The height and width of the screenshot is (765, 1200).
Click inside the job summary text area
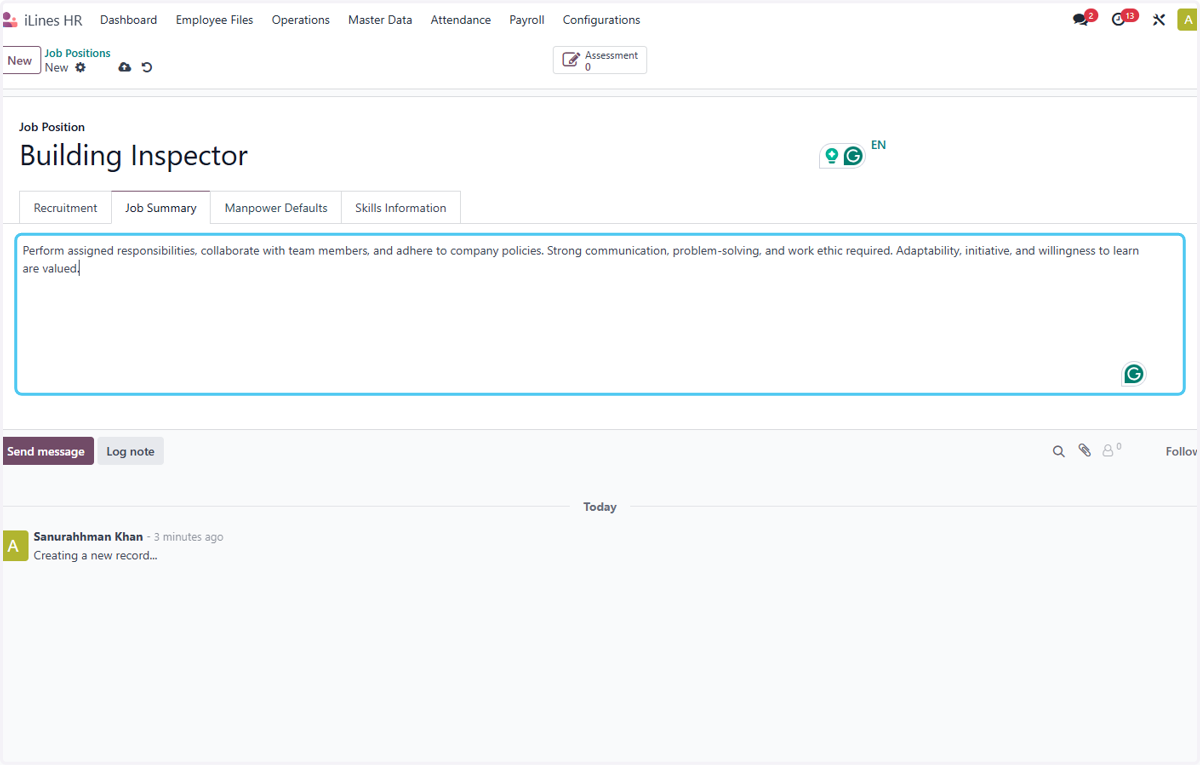point(600,314)
